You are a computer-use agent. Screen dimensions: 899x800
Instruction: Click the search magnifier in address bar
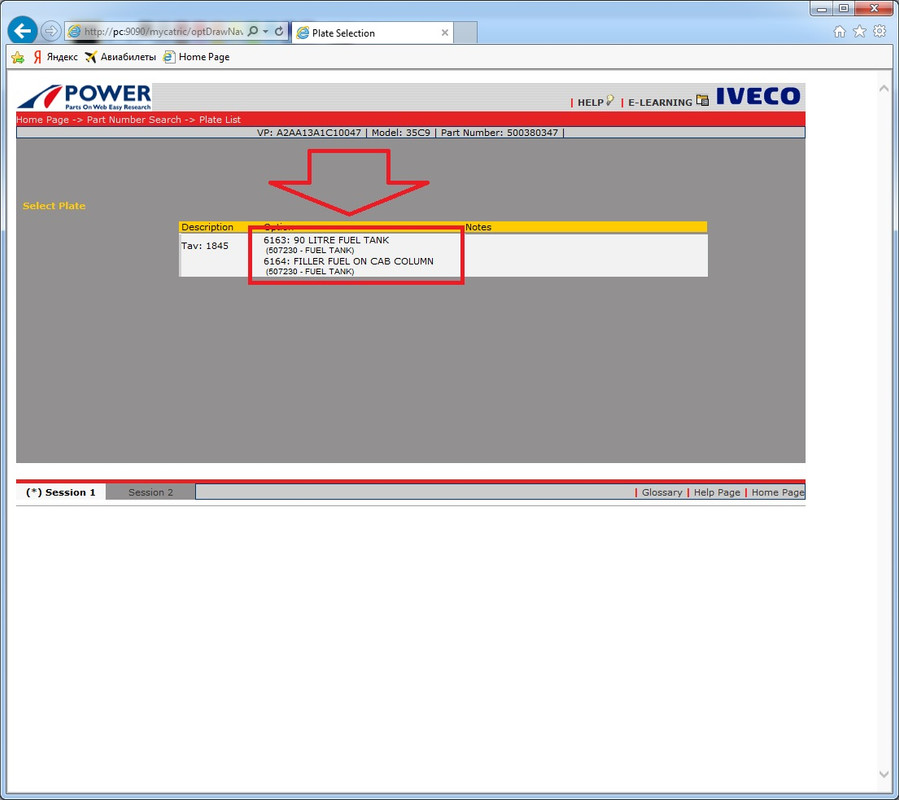click(253, 31)
